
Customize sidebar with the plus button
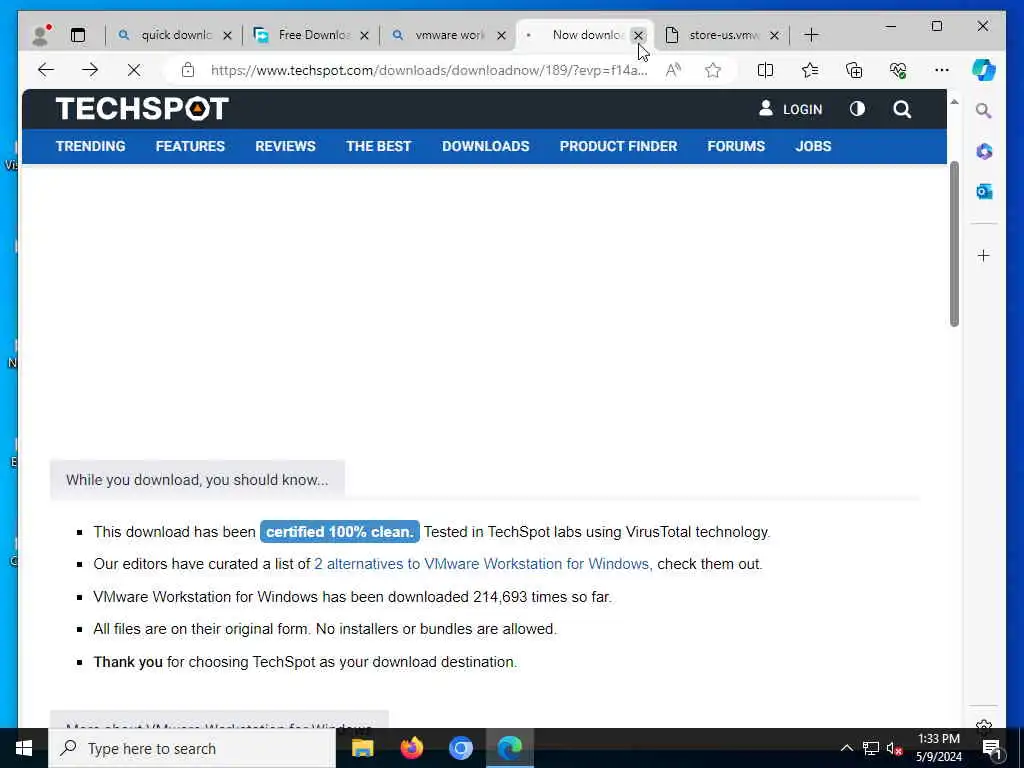click(984, 255)
